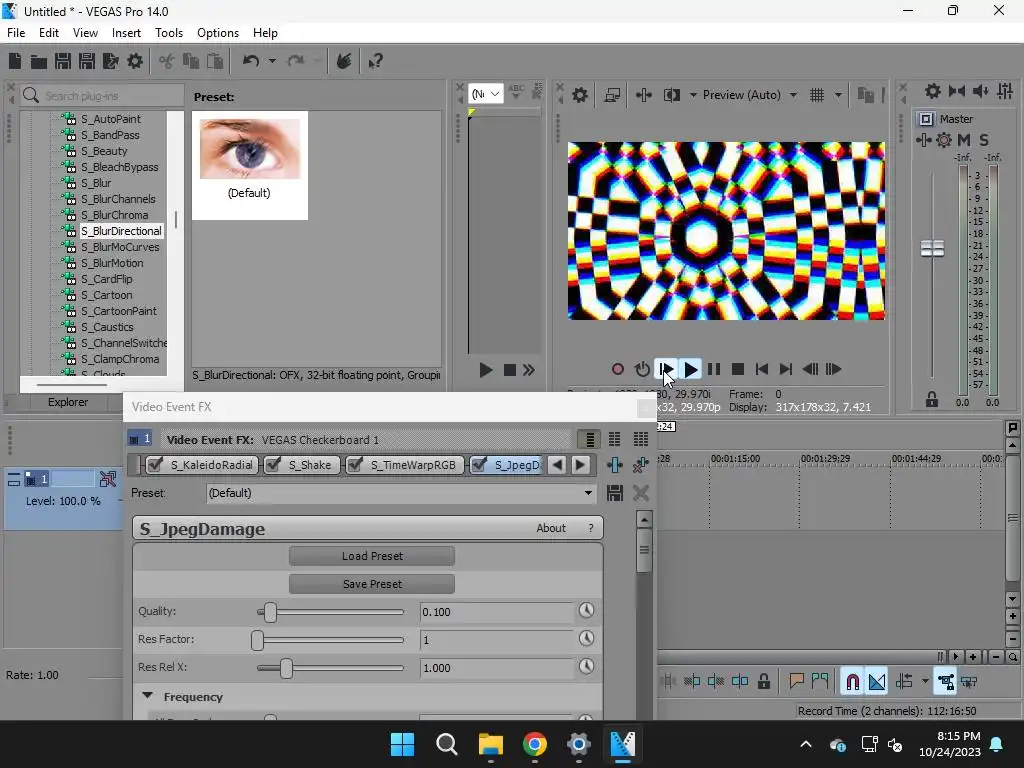Click Play in the video preview transport
Viewport: 1024px width, 768px height.
click(x=690, y=370)
